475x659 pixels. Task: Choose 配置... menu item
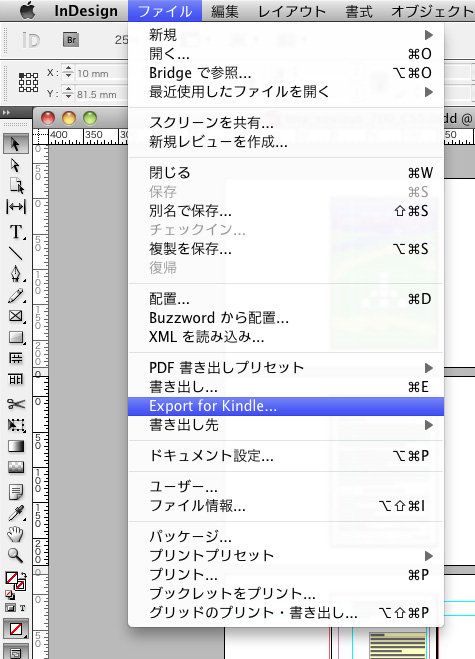click(286, 299)
